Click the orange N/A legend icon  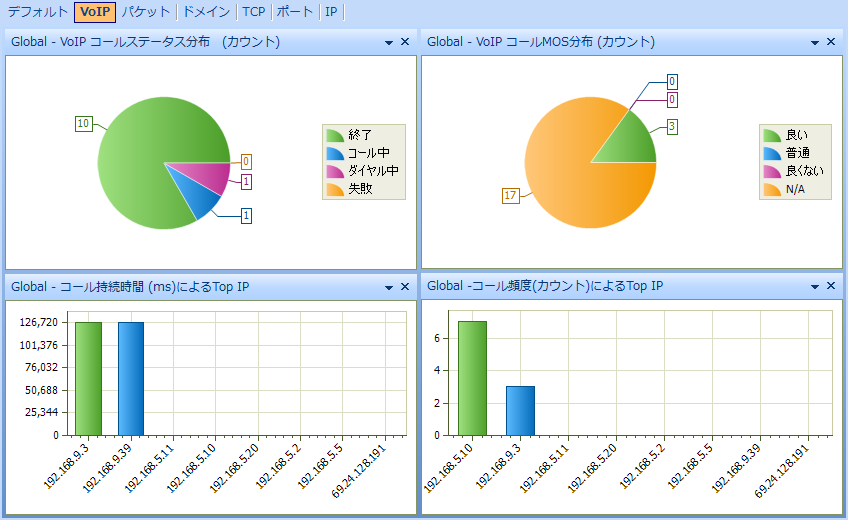click(772, 189)
